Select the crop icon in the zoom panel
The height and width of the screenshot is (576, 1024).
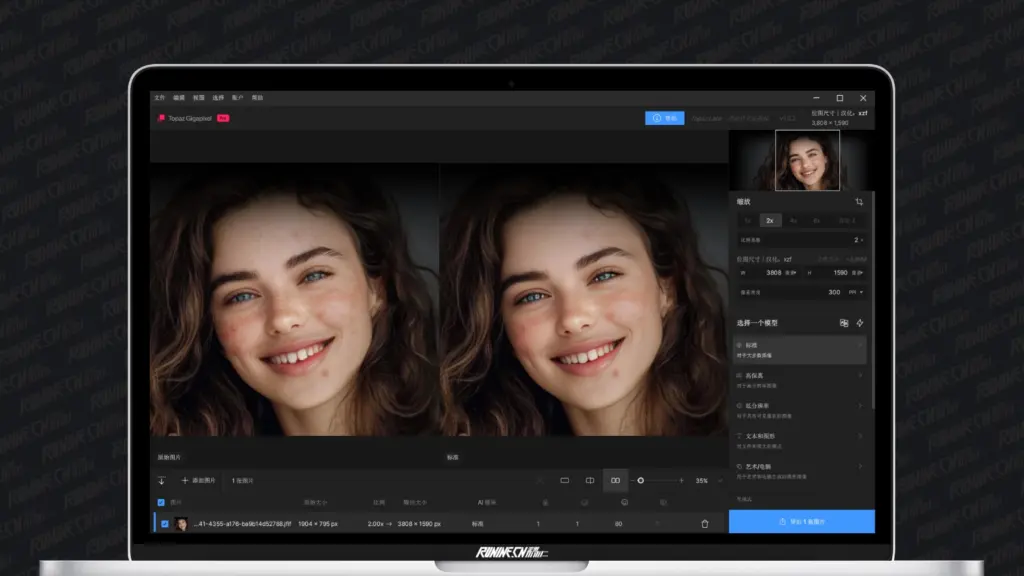(x=861, y=201)
